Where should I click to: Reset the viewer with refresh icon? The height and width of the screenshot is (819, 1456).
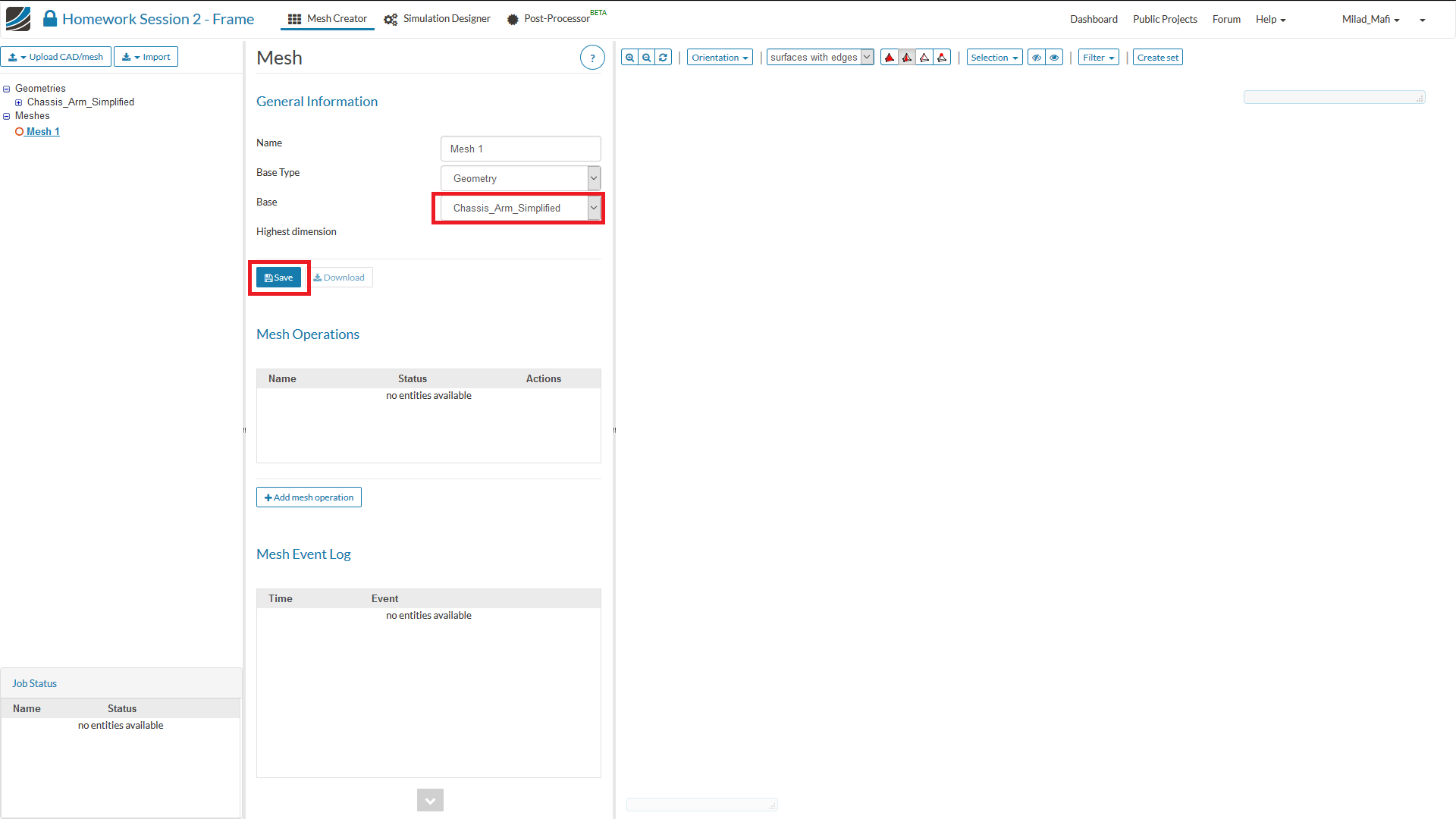664,58
